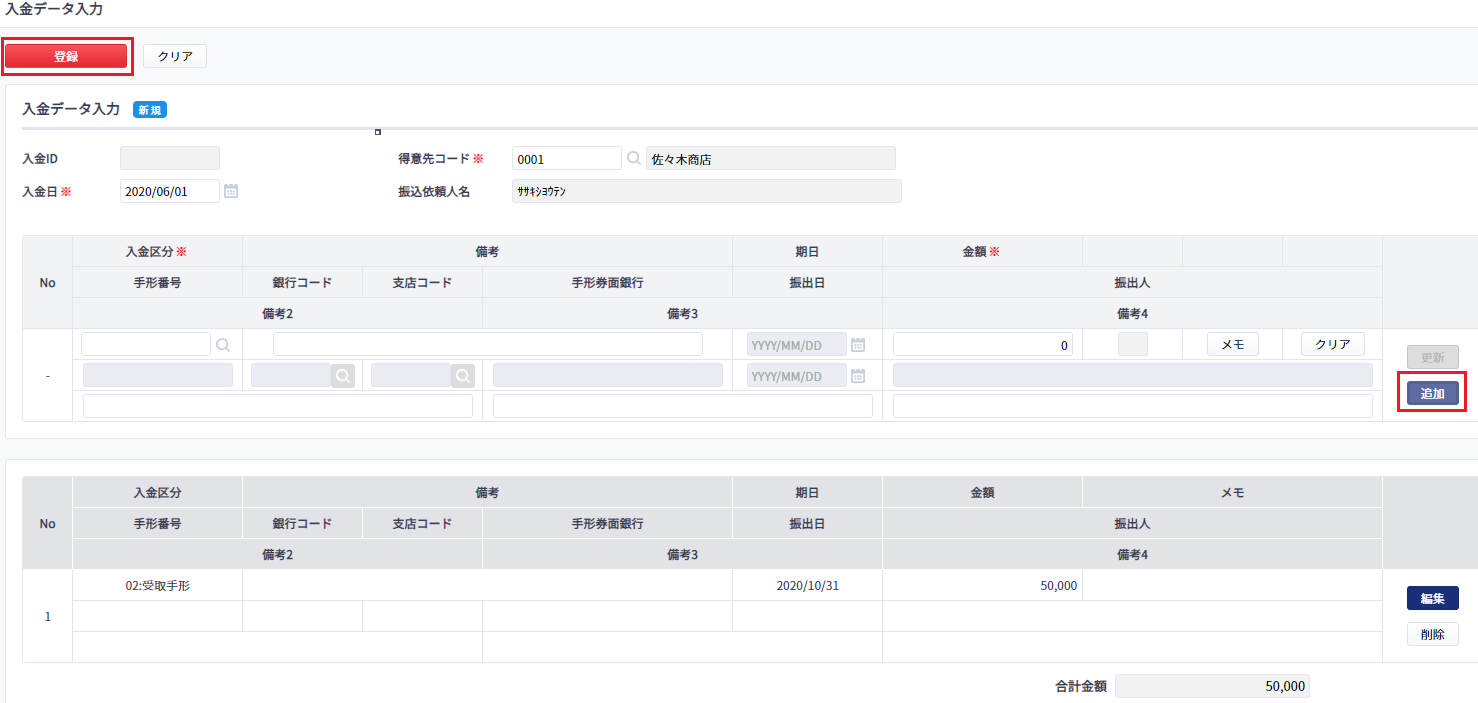Screen dimensions: 1478x703
Task: Click the 備考2 input field
Action: pyautogui.click(x=278, y=406)
